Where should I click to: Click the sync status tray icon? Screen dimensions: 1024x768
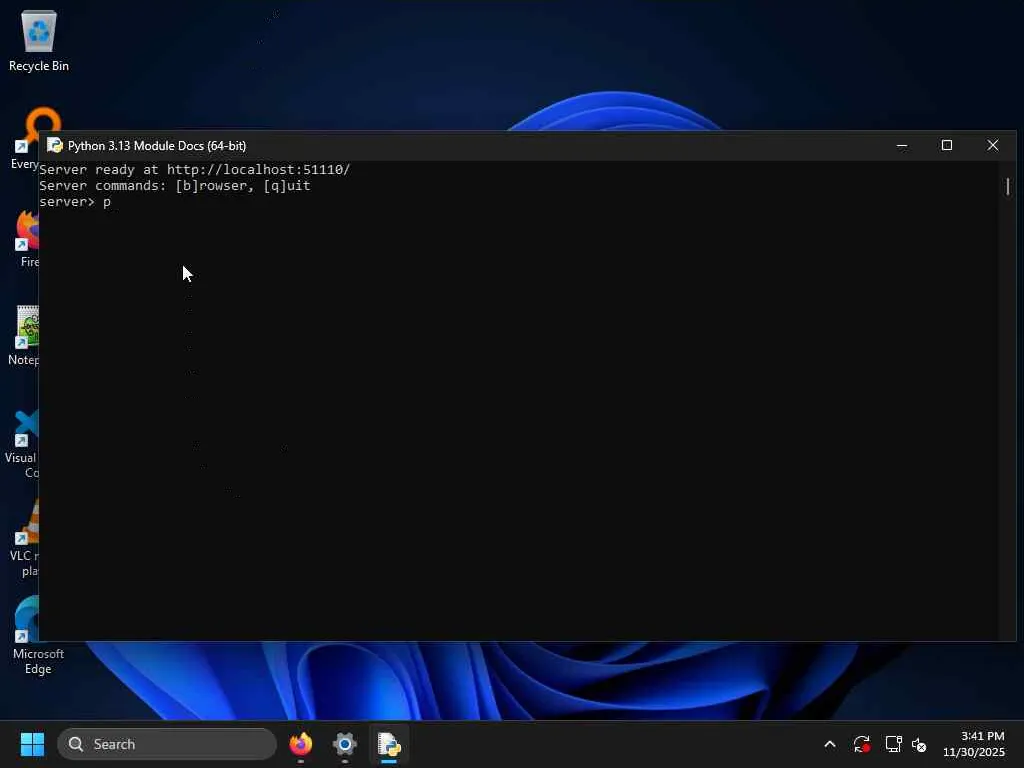pyautogui.click(x=861, y=744)
